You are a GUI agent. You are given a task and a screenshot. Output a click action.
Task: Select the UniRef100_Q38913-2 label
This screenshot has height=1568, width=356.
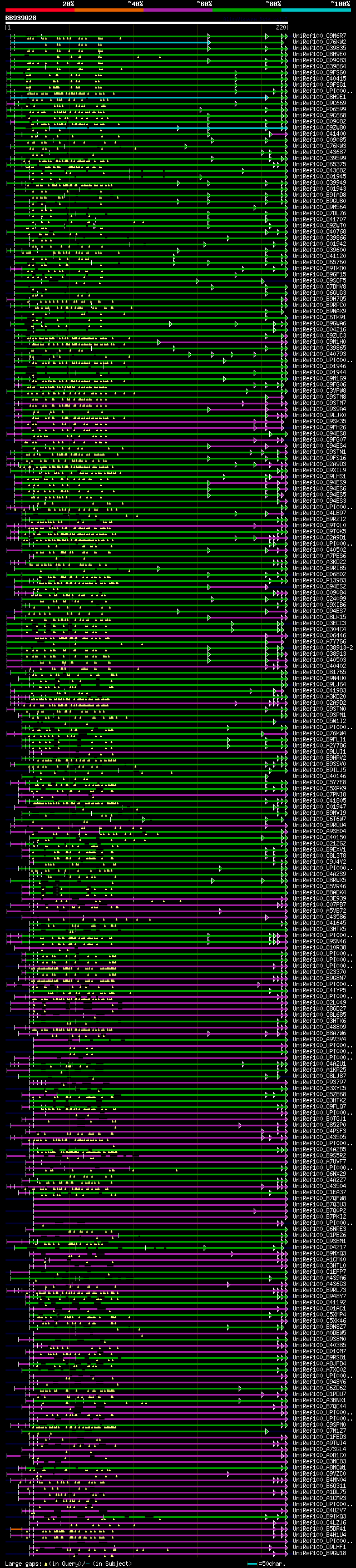point(323,647)
